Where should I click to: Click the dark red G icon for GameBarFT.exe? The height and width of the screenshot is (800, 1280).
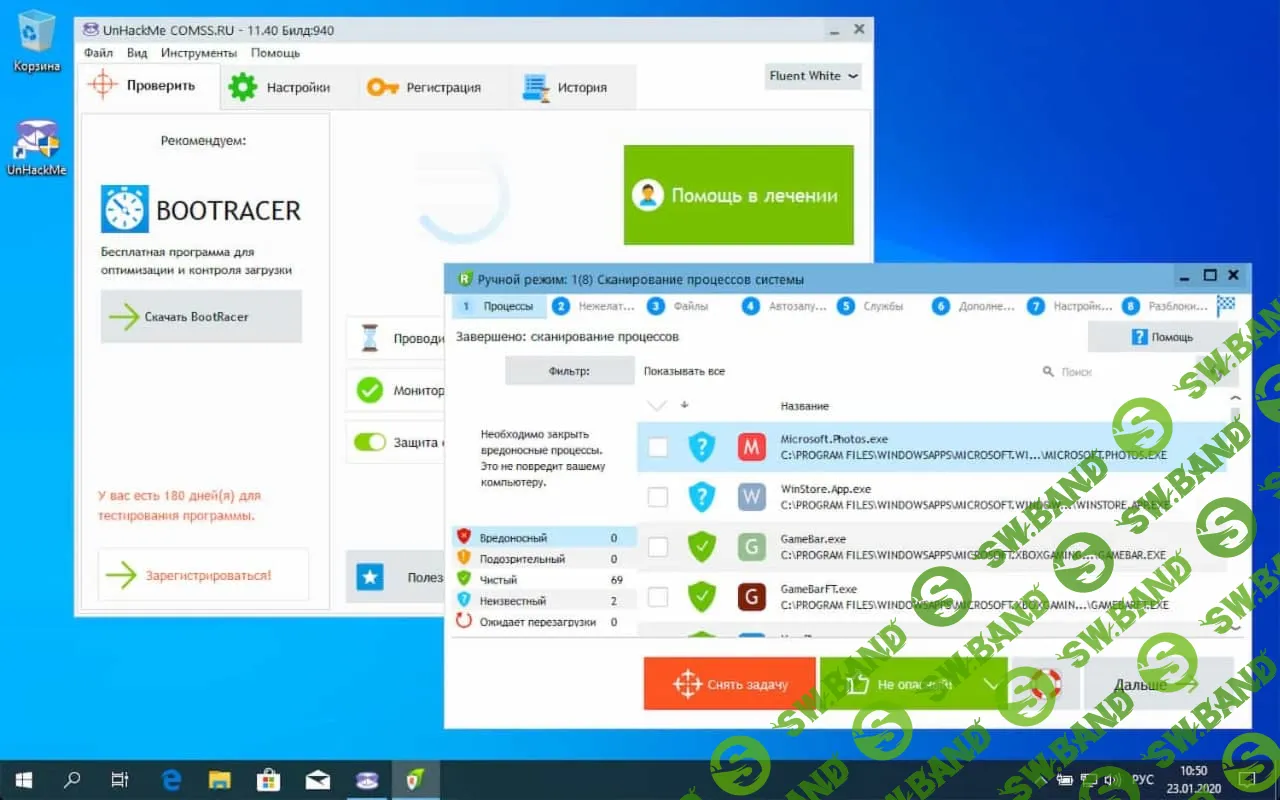tap(751, 597)
